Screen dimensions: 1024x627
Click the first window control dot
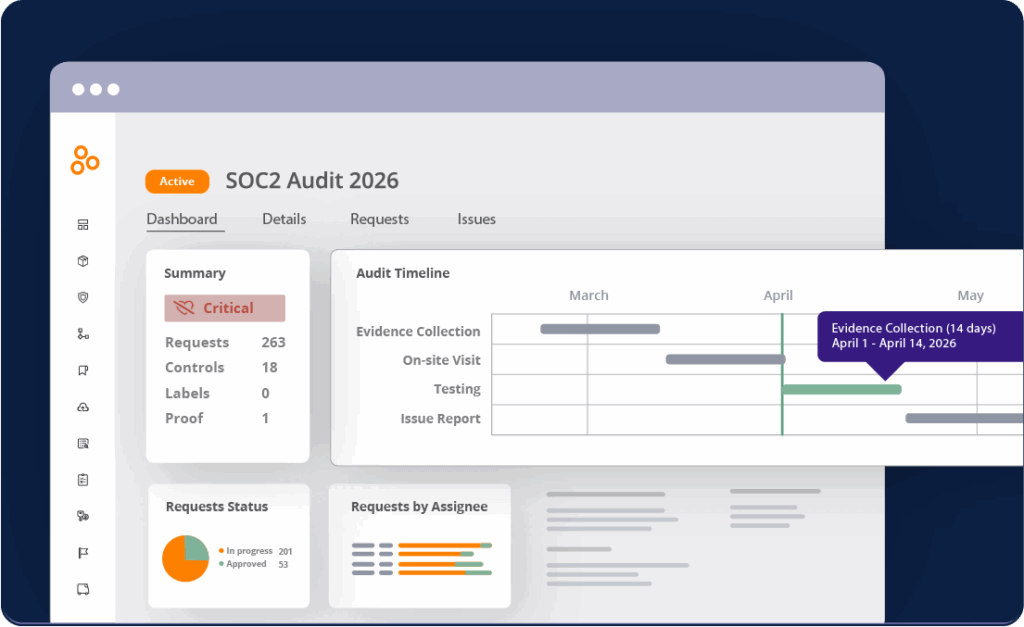pos(78,89)
